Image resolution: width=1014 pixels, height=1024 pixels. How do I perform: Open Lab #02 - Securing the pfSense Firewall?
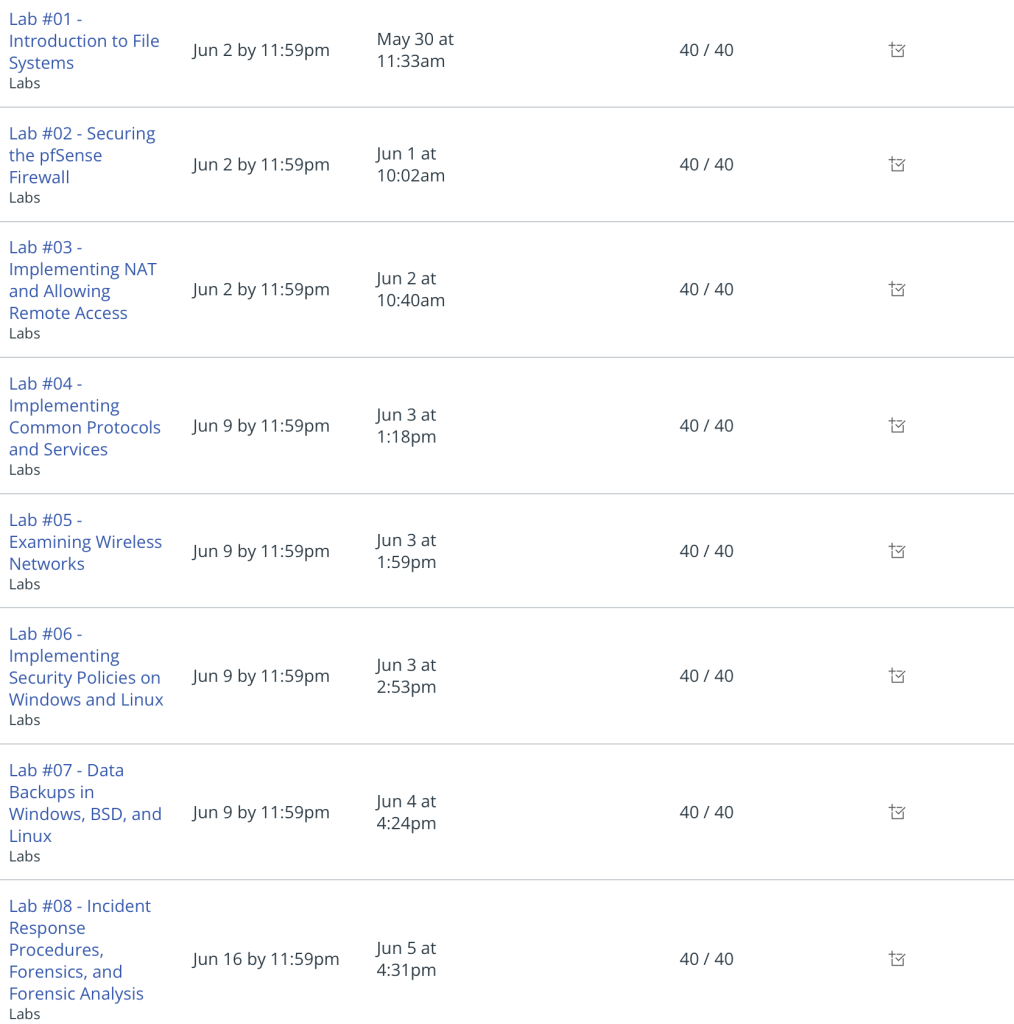point(82,155)
